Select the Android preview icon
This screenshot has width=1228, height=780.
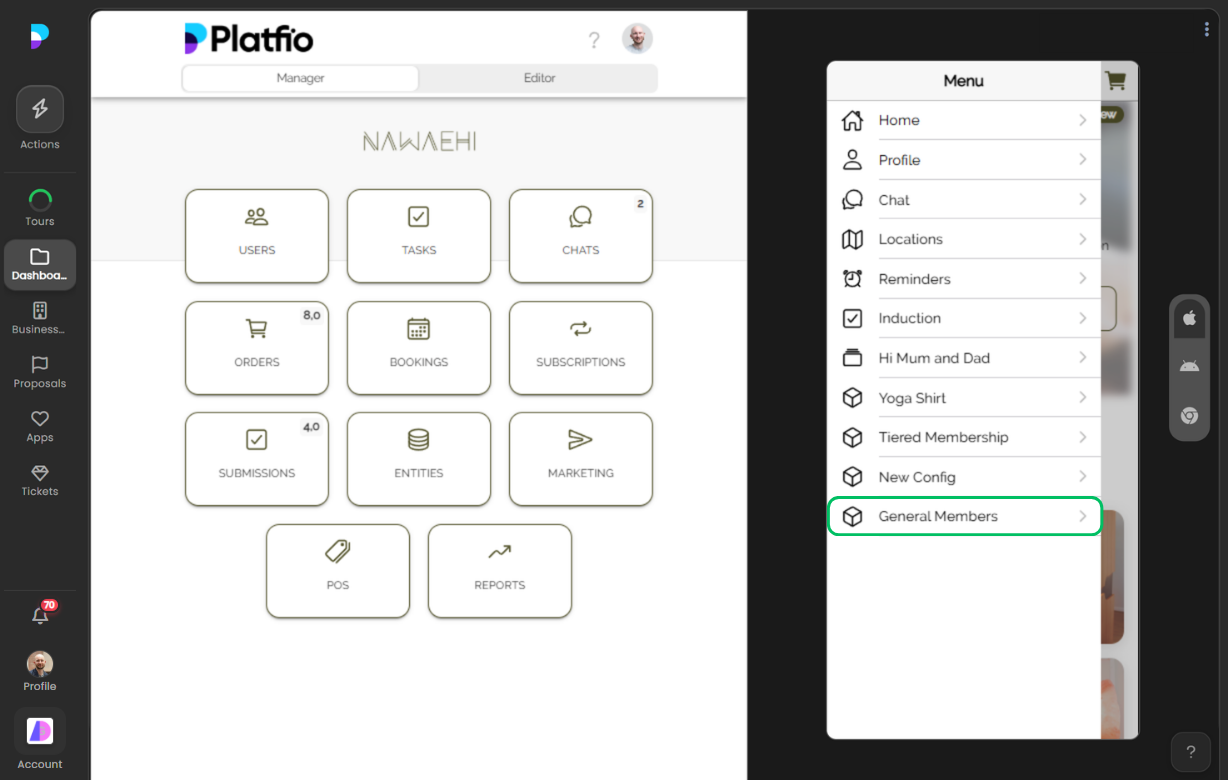1189,365
